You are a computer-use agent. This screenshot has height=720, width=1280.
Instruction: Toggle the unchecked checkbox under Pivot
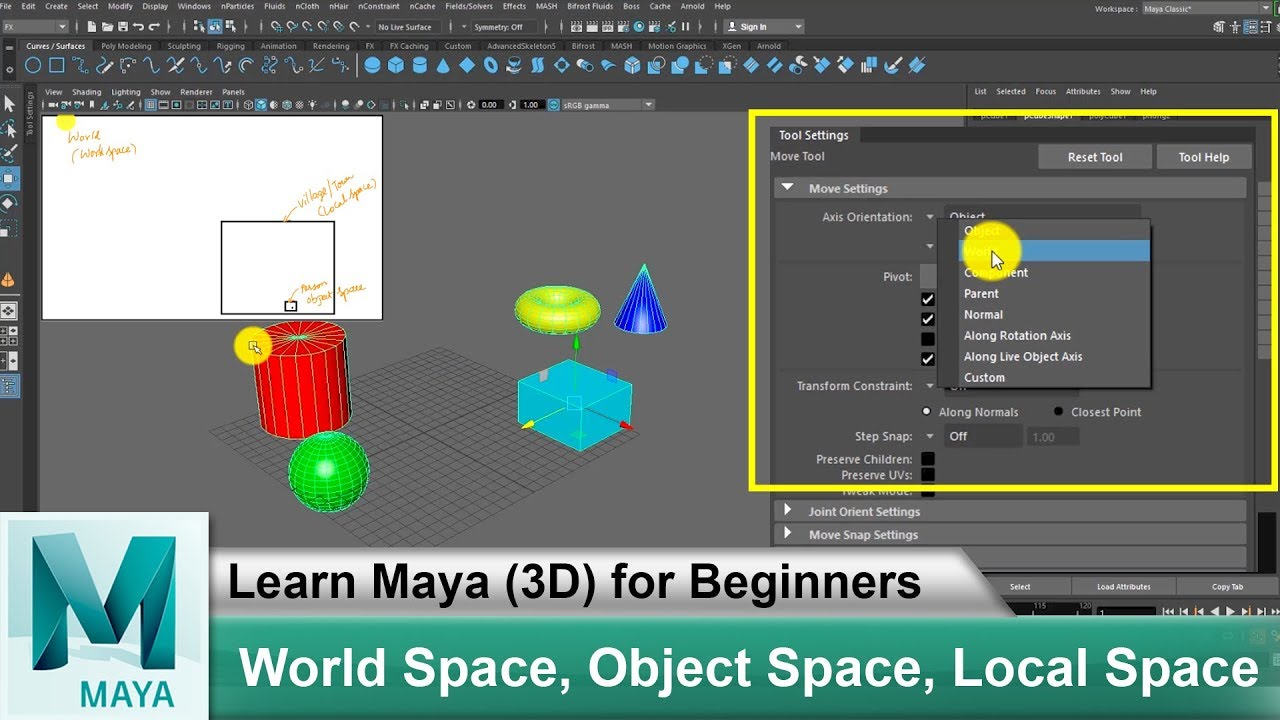click(x=928, y=339)
